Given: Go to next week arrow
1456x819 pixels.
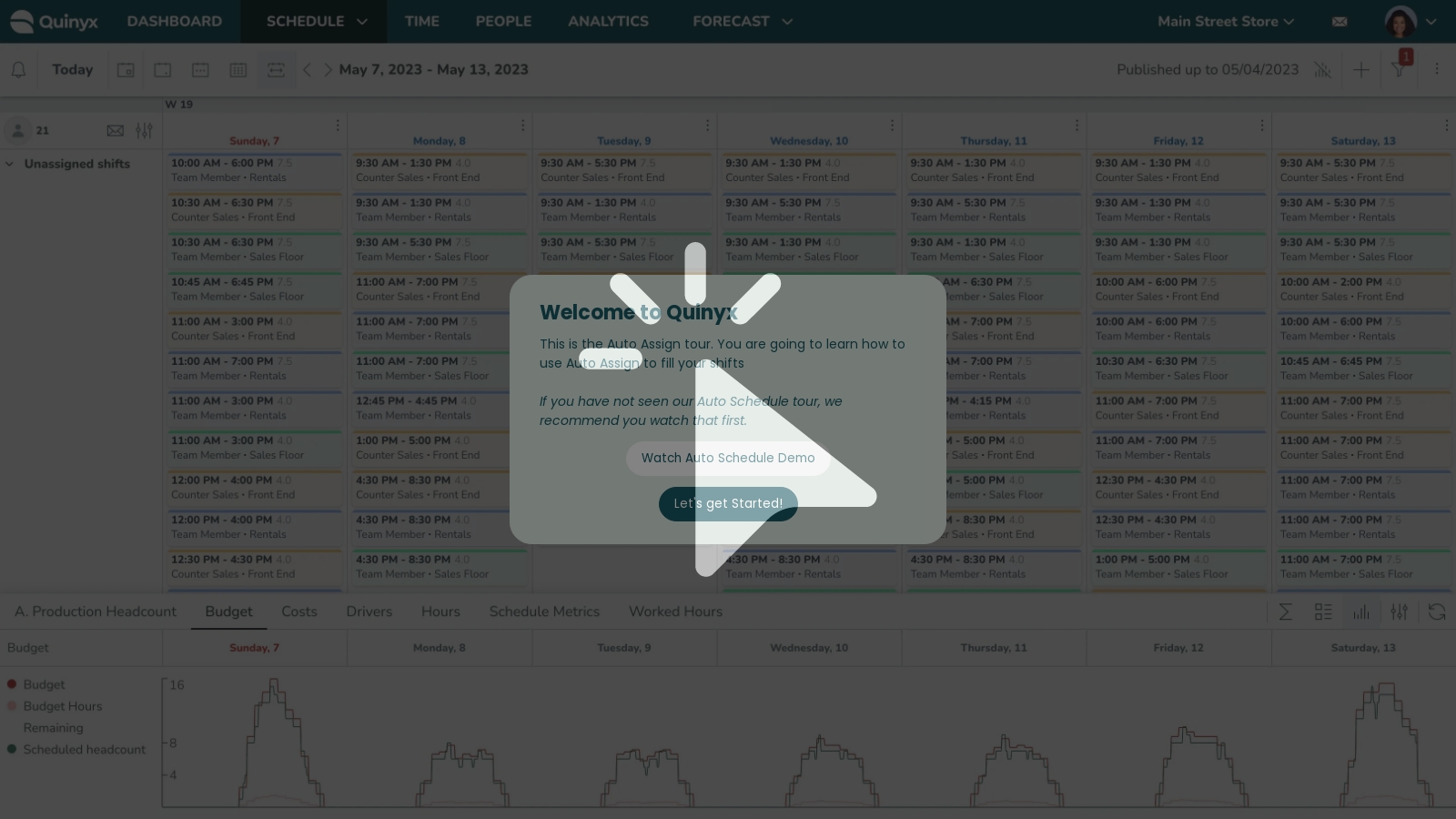Looking at the screenshot, I should [328, 70].
